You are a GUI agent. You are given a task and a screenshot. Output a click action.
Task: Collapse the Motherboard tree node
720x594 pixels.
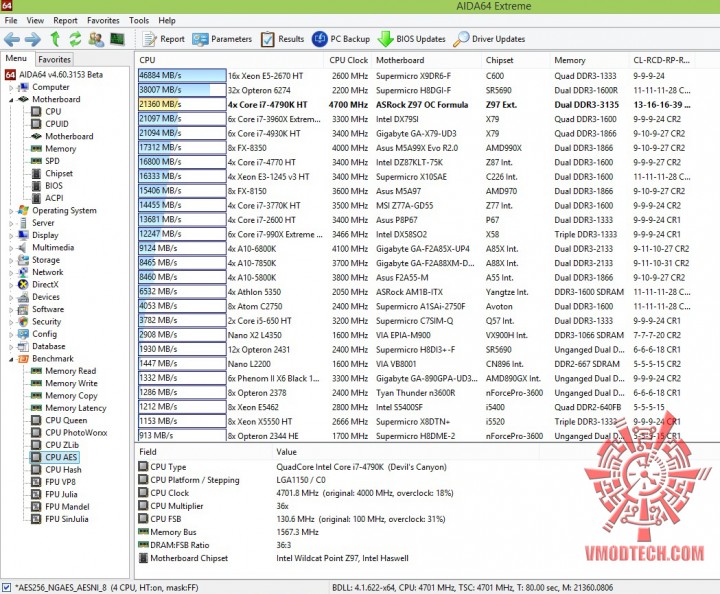11,100
